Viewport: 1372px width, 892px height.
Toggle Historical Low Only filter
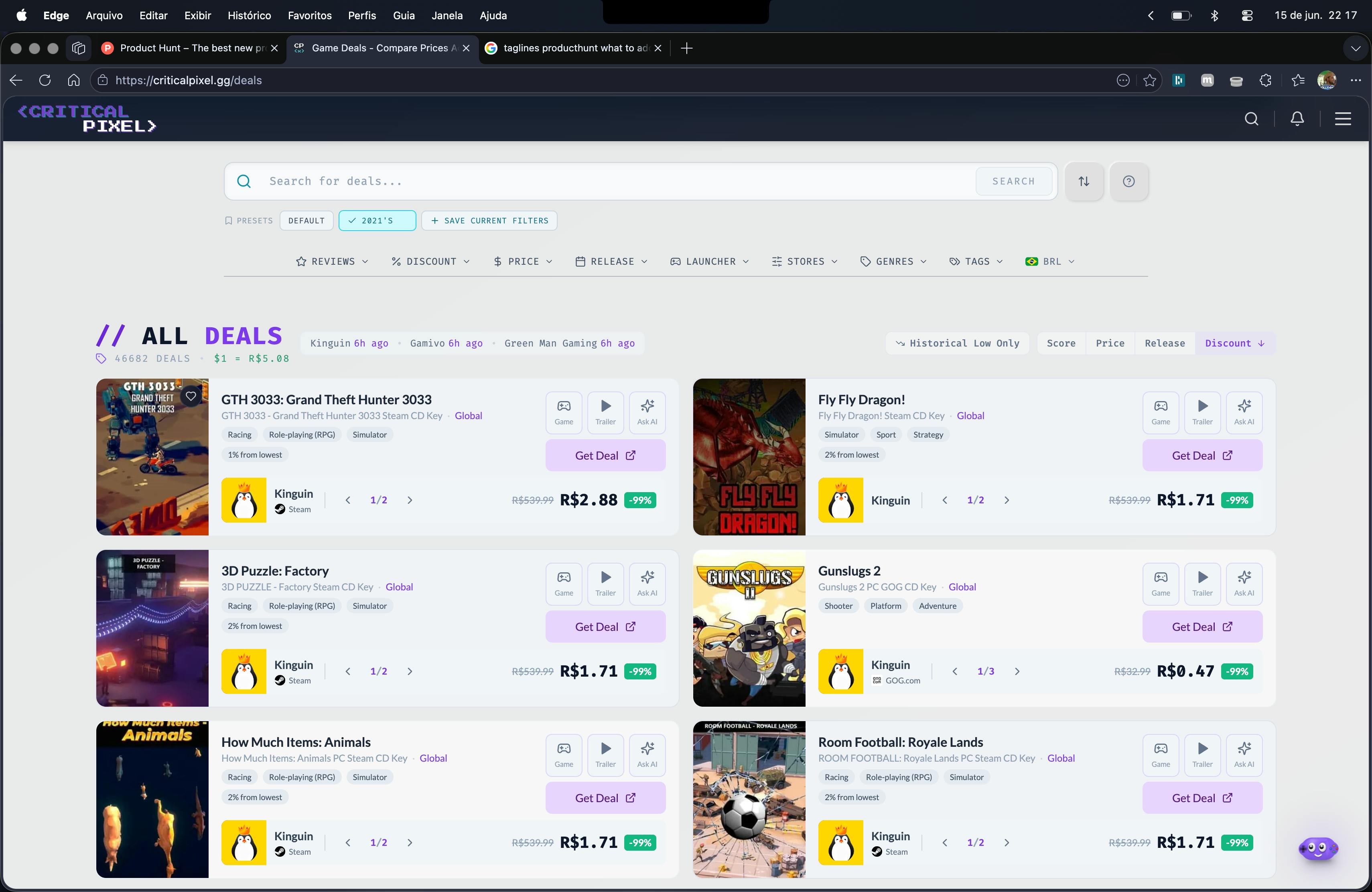(x=958, y=343)
